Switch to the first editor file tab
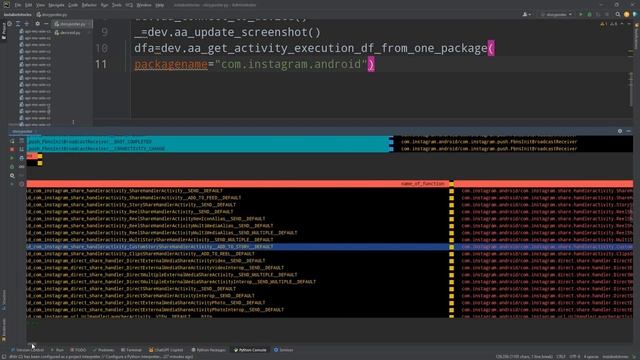The width and height of the screenshot is (640, 360). click(73, 24)
